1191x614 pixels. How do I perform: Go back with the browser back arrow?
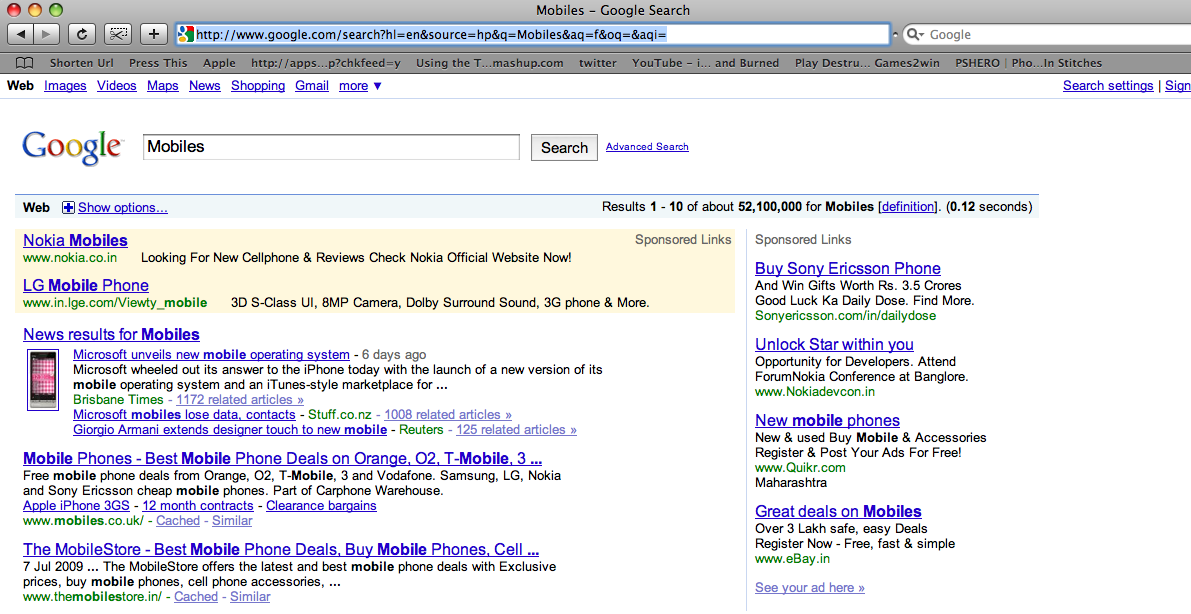tap(21, 34)
